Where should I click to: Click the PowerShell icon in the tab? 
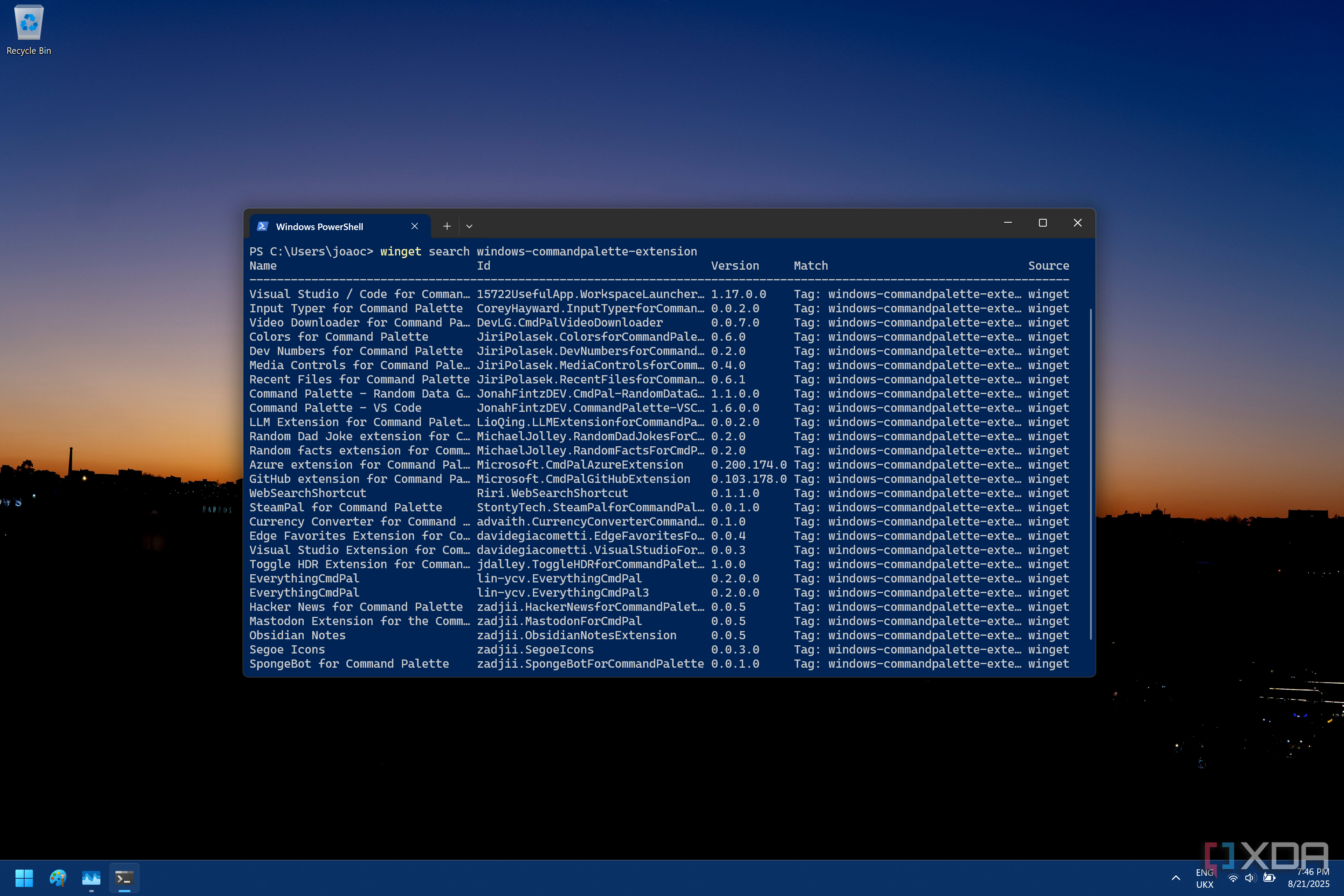[x=262, y=226]
